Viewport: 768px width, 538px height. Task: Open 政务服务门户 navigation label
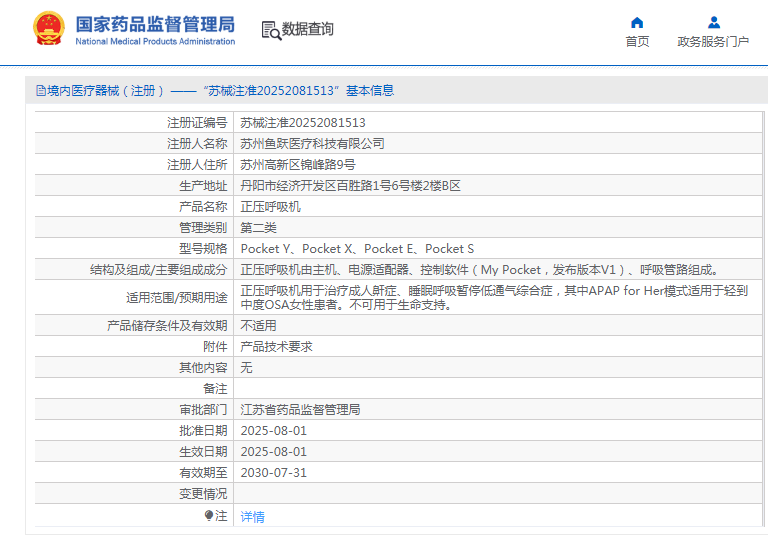[x=713, y=42]
